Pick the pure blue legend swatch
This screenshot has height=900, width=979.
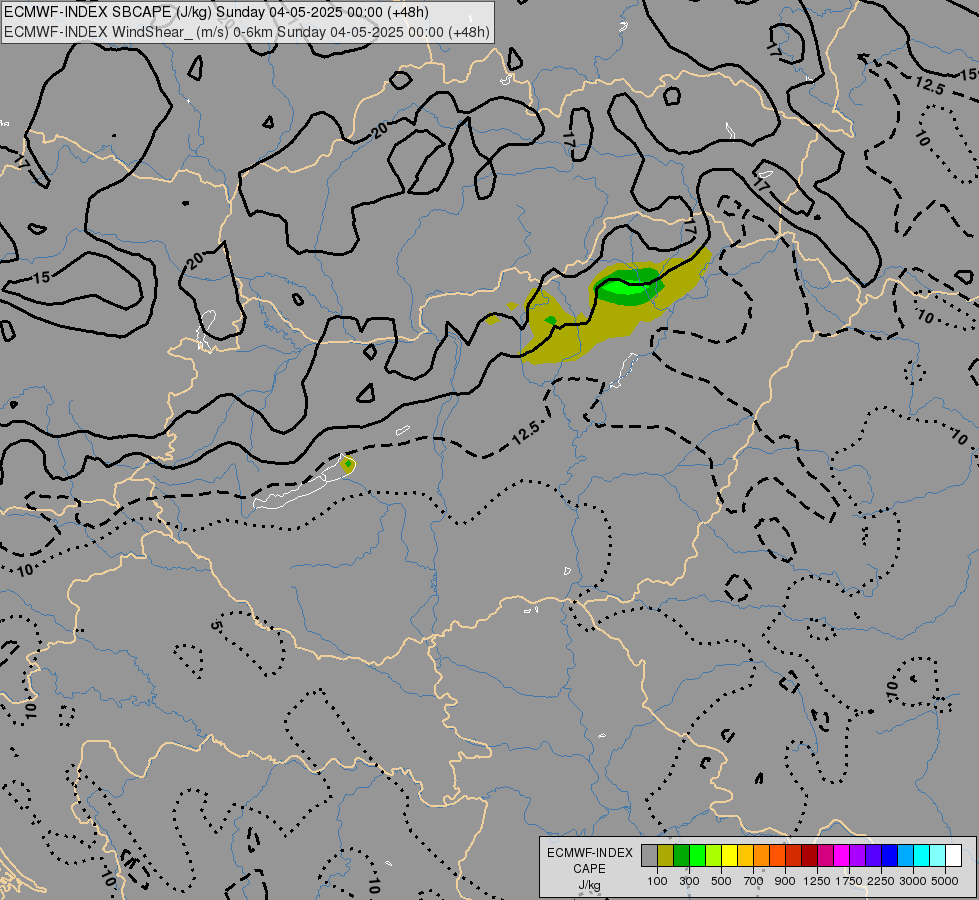click(890, 856)
